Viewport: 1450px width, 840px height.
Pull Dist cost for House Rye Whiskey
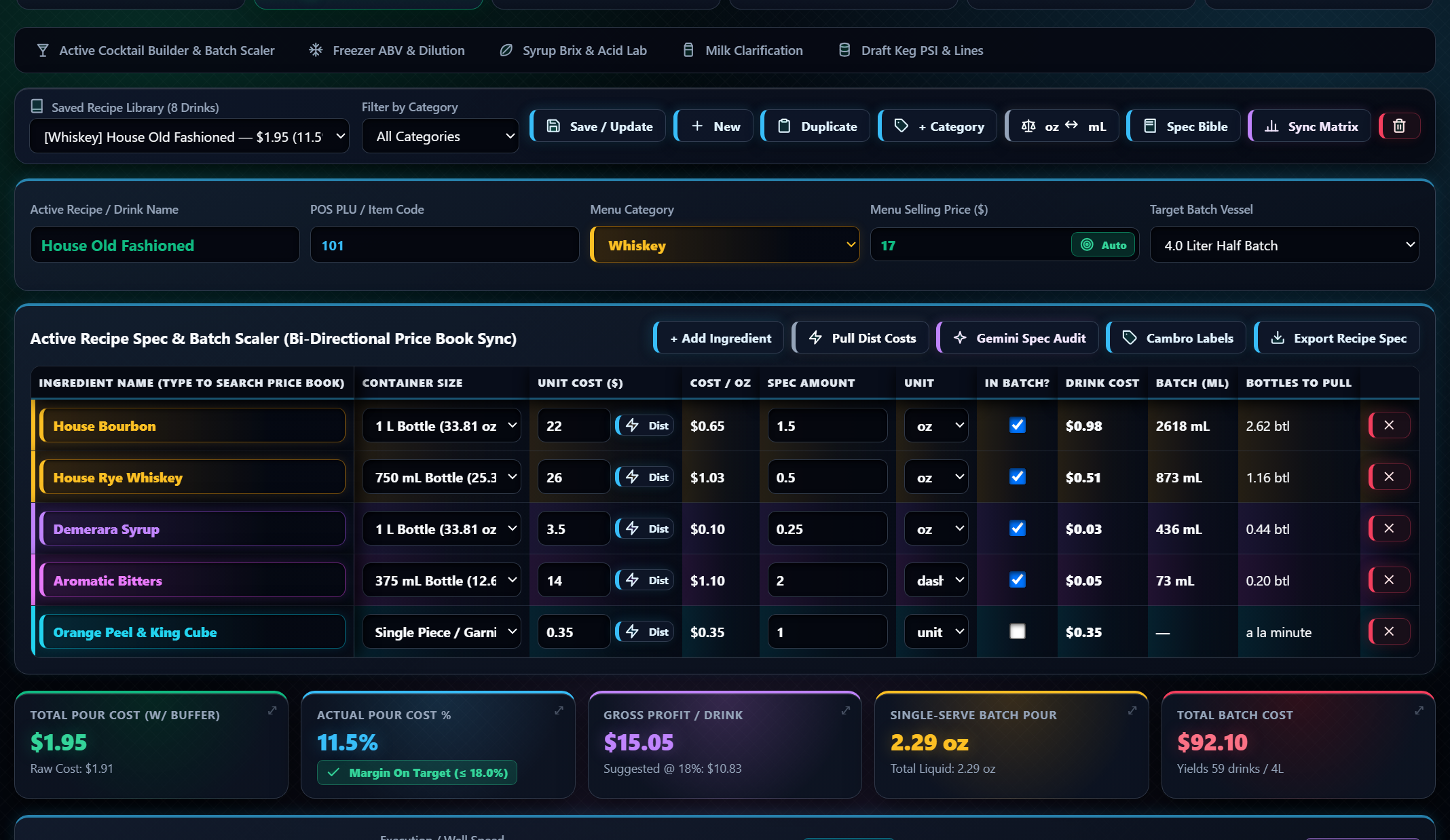(645, 477)
